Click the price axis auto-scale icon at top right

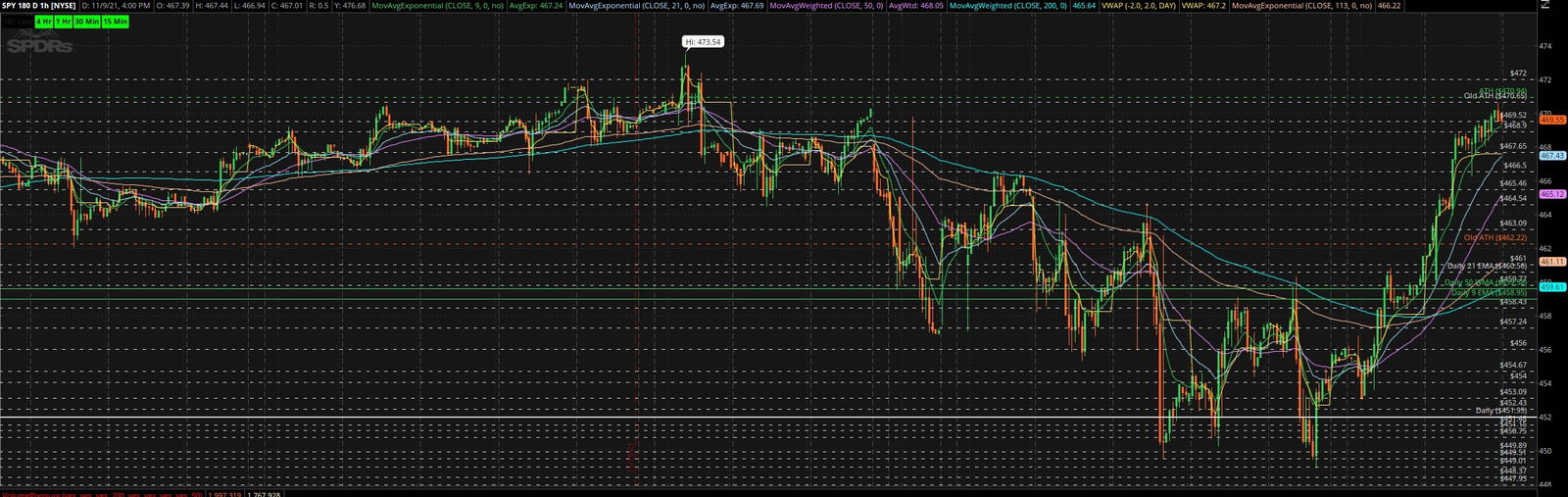pyautogui.click(x=1544, y=5)
